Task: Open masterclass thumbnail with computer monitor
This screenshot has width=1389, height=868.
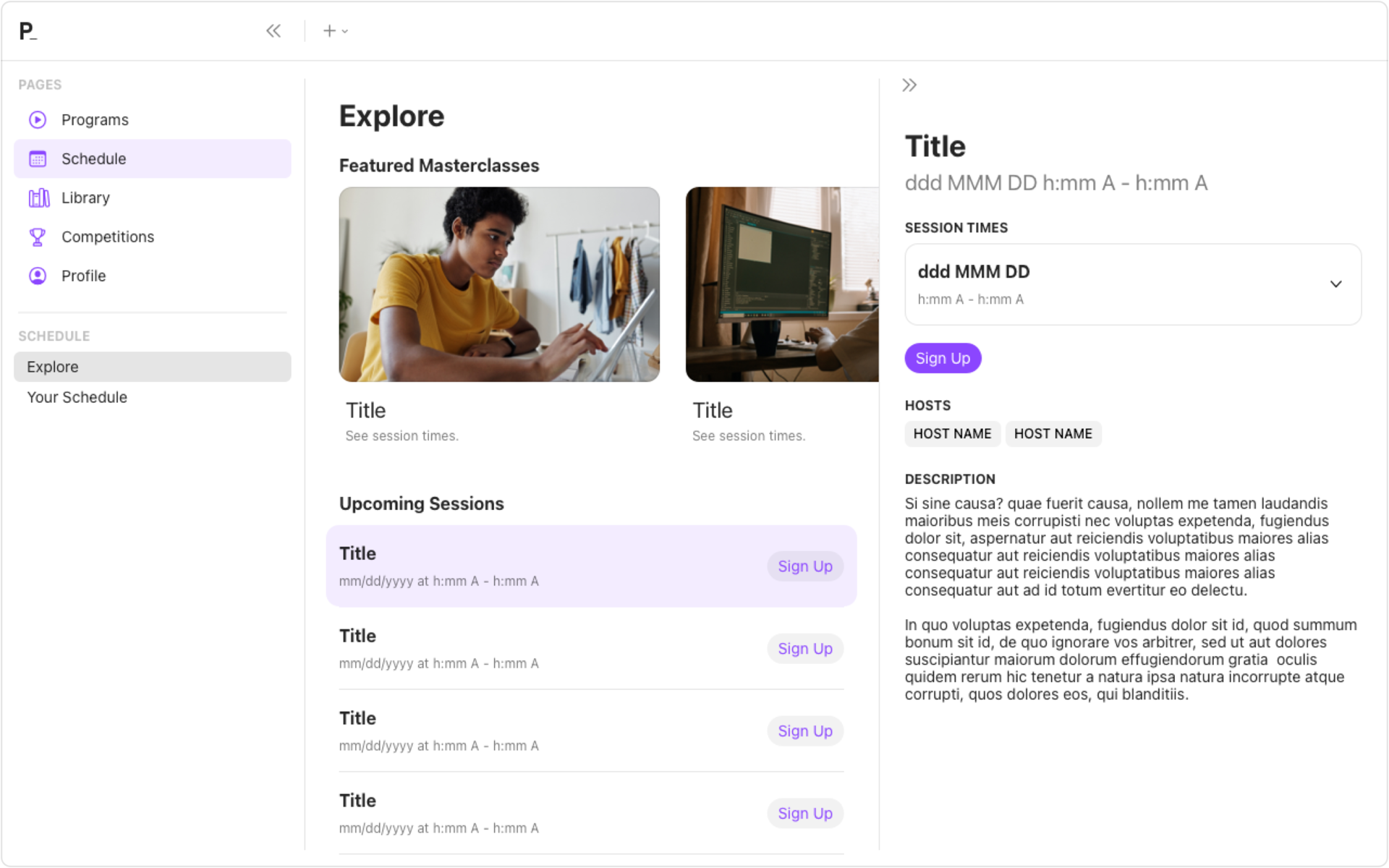Action: pyautogui.click(x=782, y=284)
